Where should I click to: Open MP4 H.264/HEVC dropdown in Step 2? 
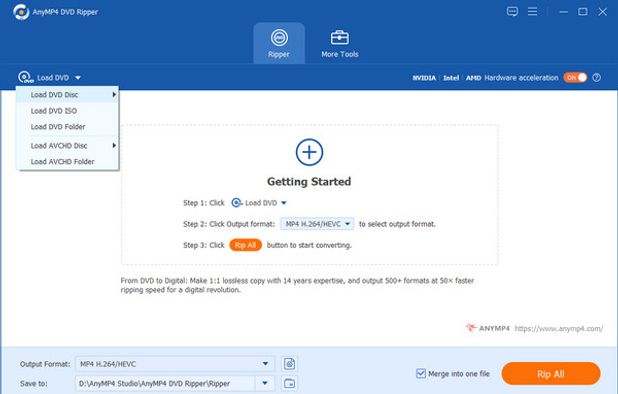317,224
